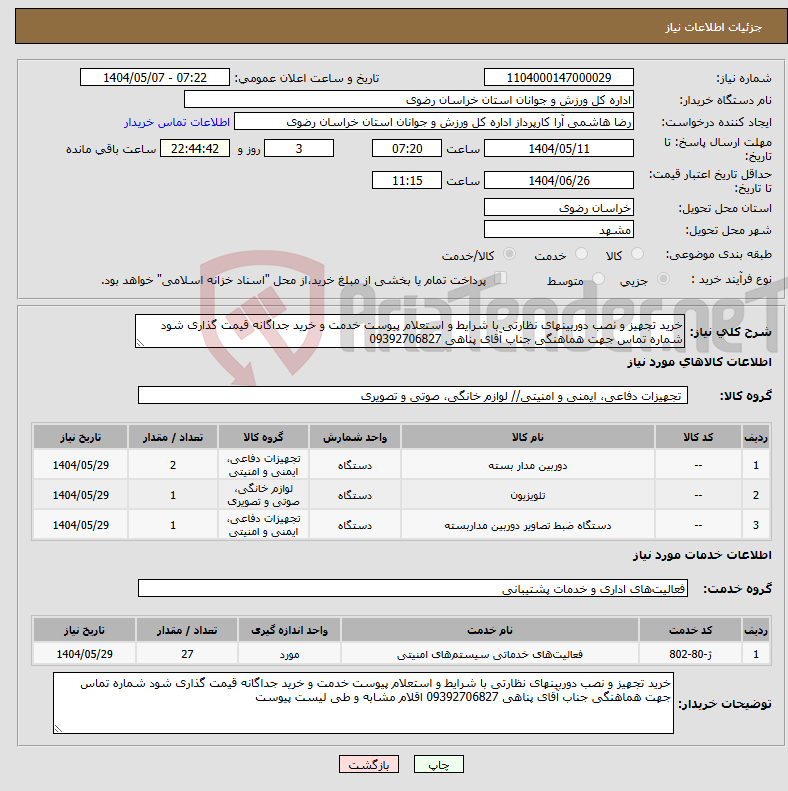Click the فعالیت‌های خدماتی سیستم‌های امنیتی cell
This screenshot has width=788, height=791.
(x=490, y=654)
